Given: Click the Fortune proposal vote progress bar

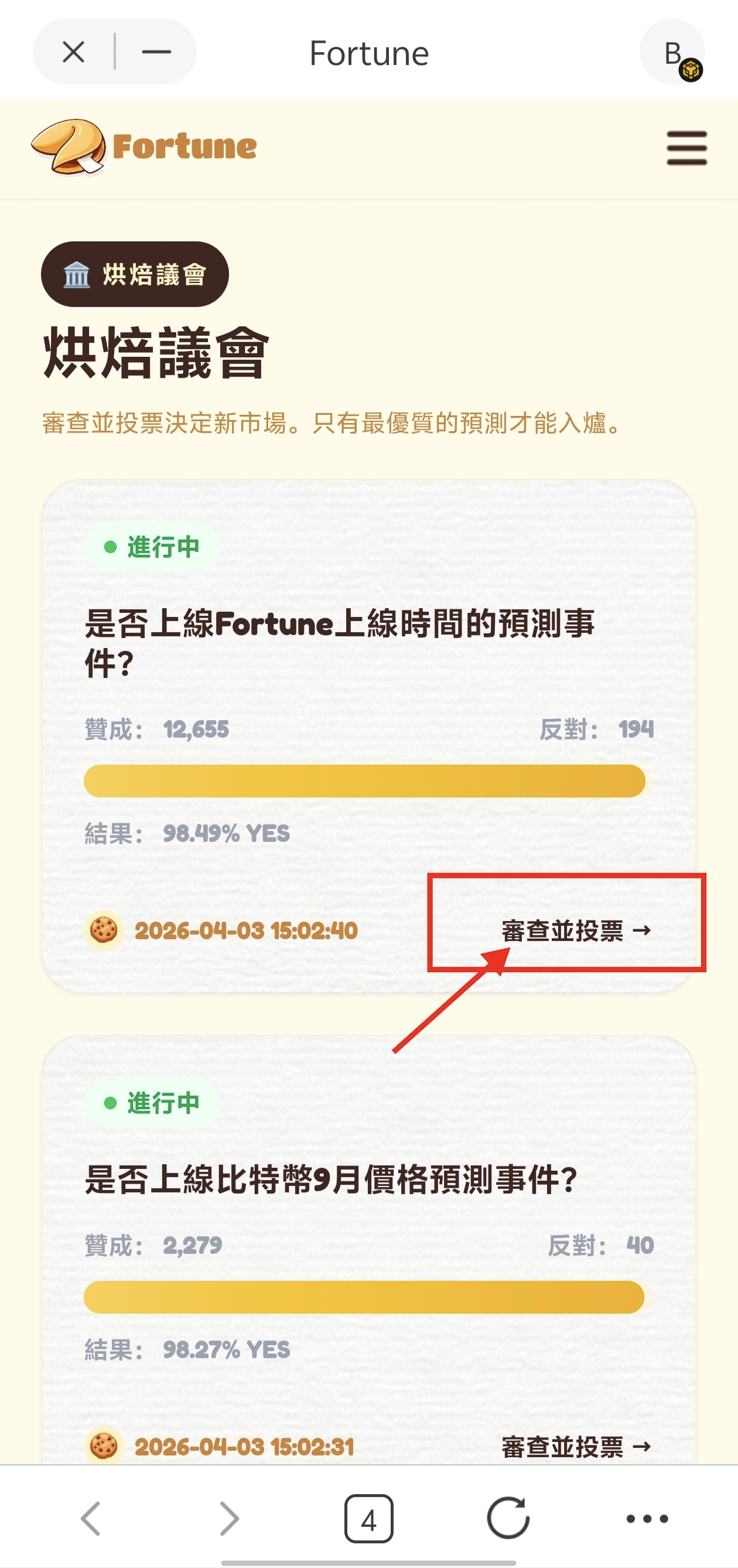Looking at the screenshot, I should tap(364, 781).
